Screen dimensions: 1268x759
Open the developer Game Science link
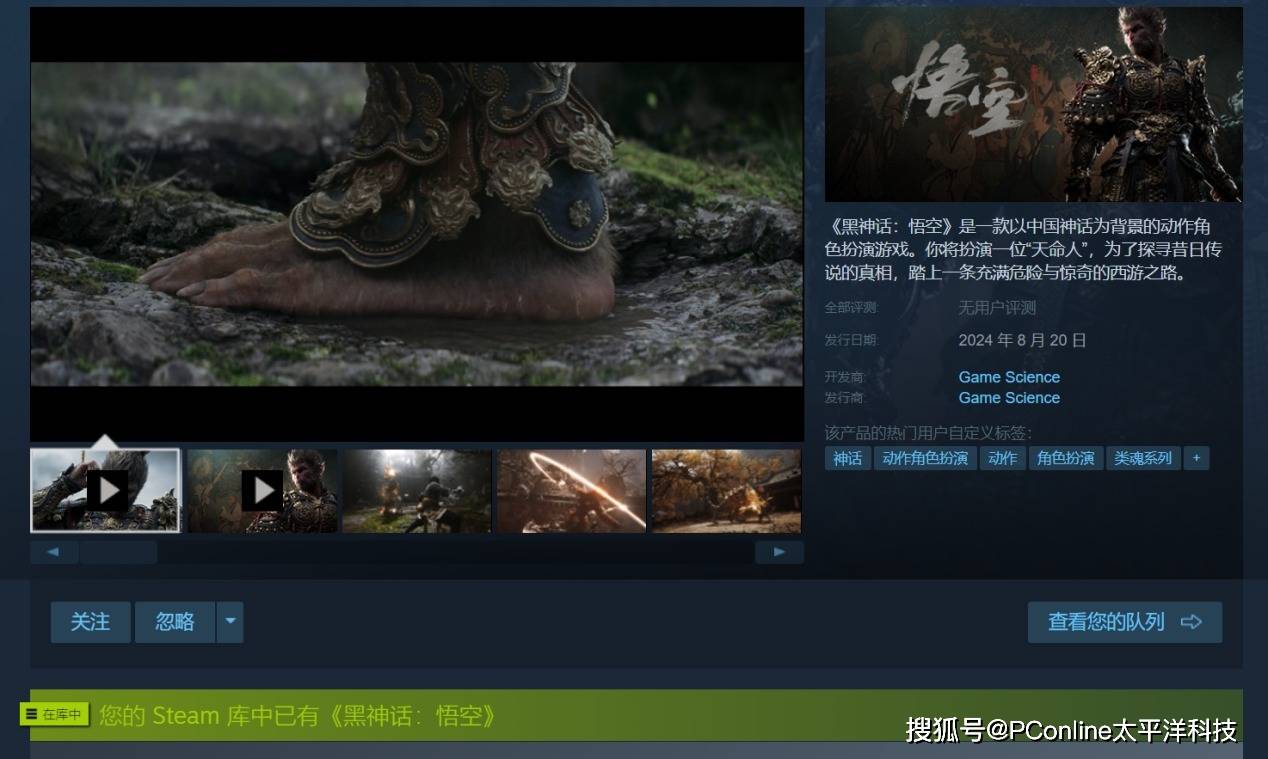(1009, 377)
